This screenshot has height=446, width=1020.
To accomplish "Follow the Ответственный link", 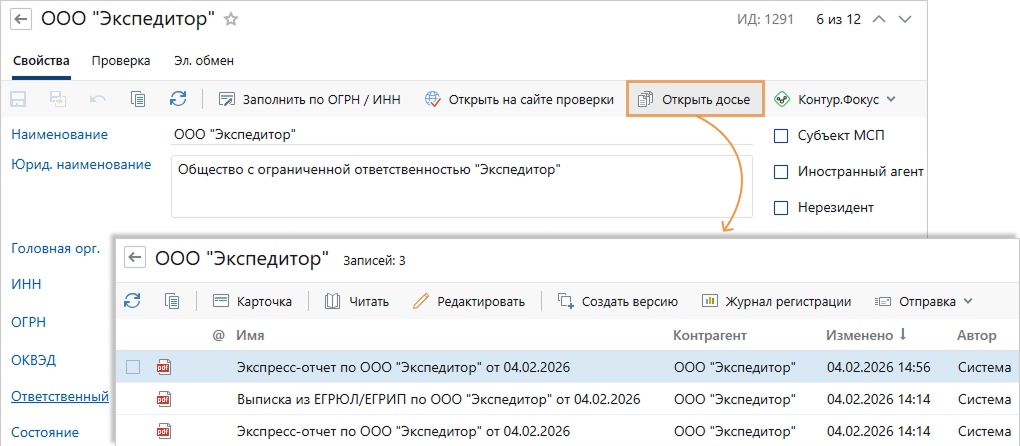I will [59, 397].
